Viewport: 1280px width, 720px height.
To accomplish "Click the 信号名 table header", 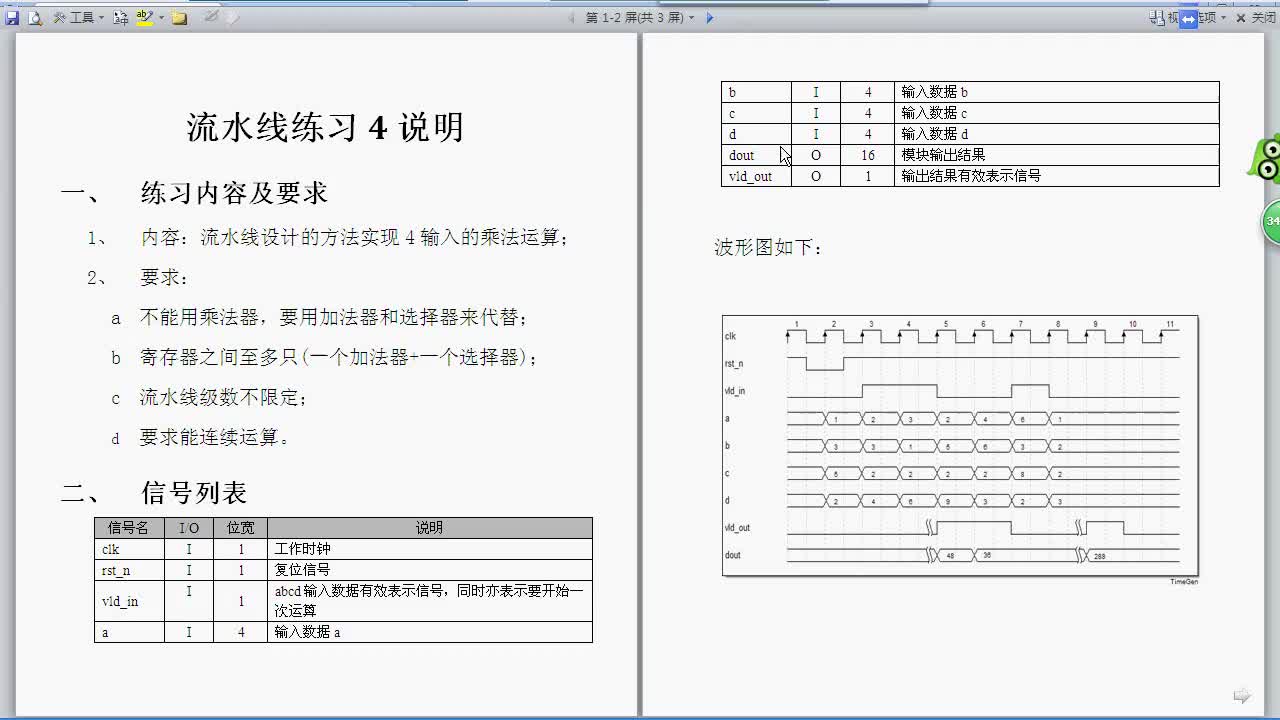I will pos(130,528).
